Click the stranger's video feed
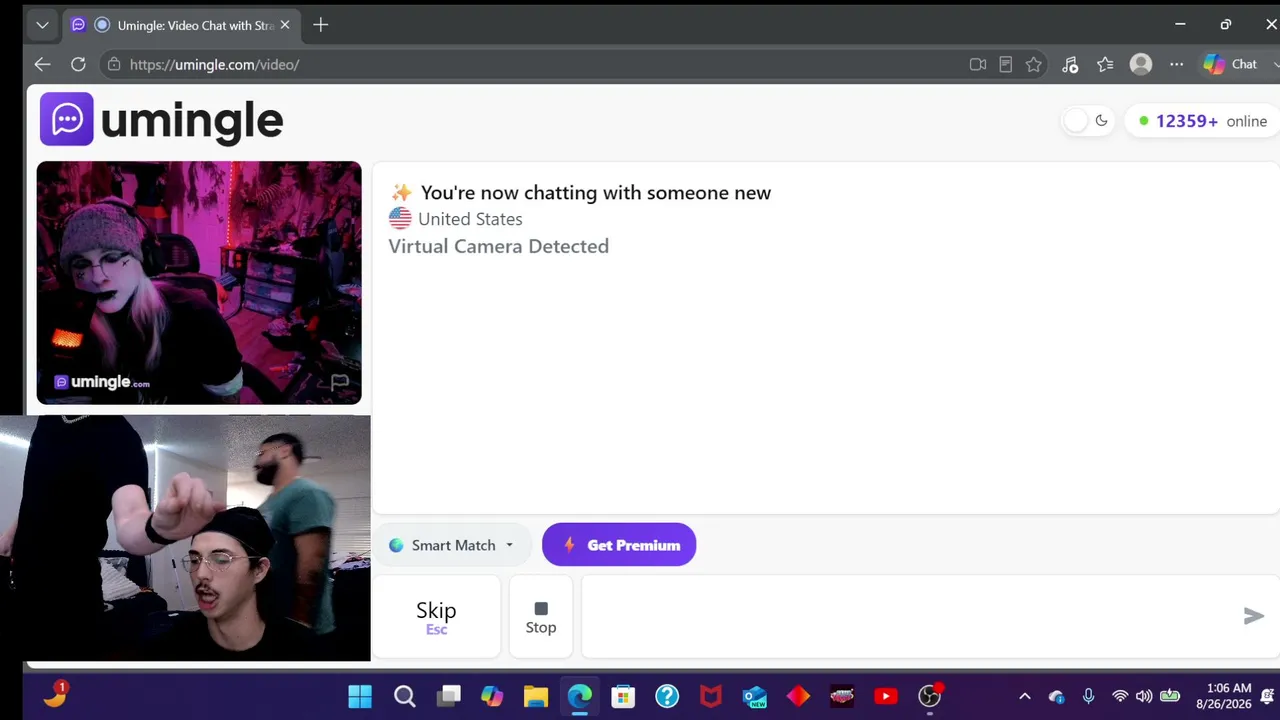This screenshot has width=1280, height=720. (x=199, y=283)
